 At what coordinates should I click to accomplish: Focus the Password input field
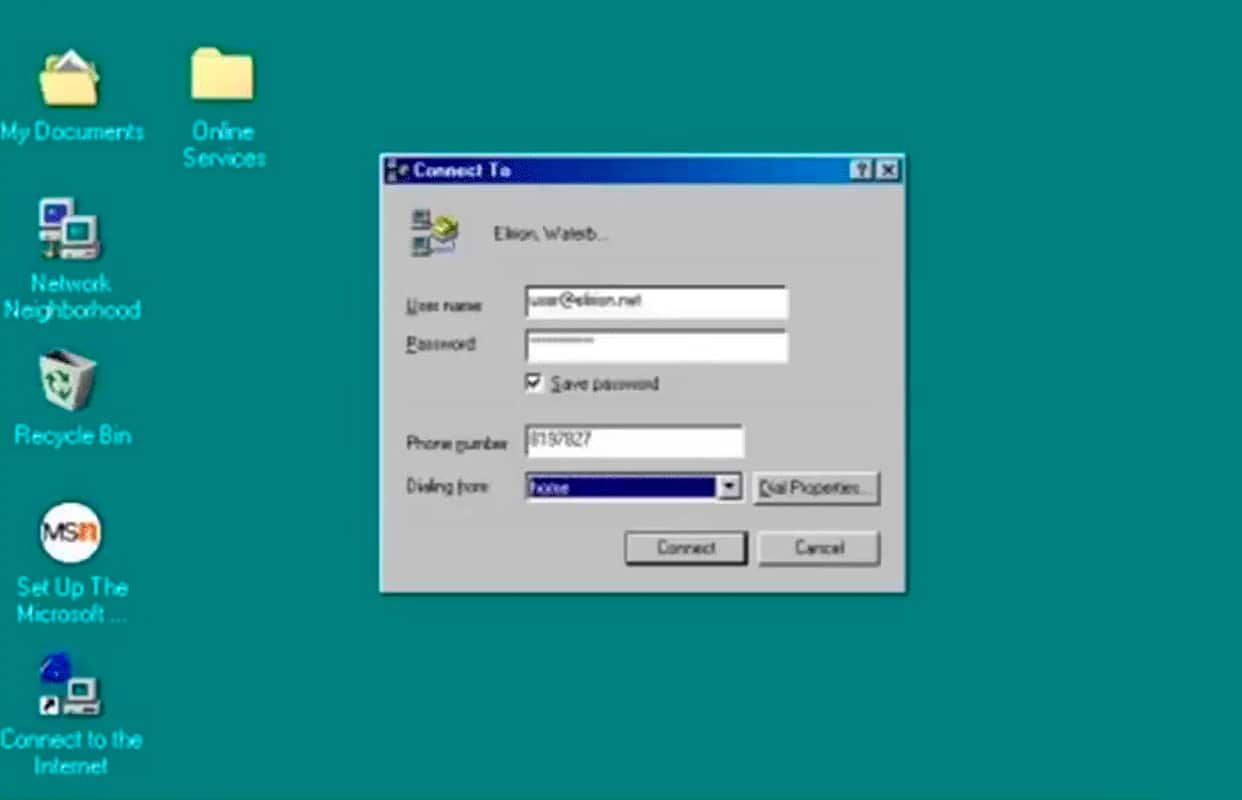tap(656, 345)
